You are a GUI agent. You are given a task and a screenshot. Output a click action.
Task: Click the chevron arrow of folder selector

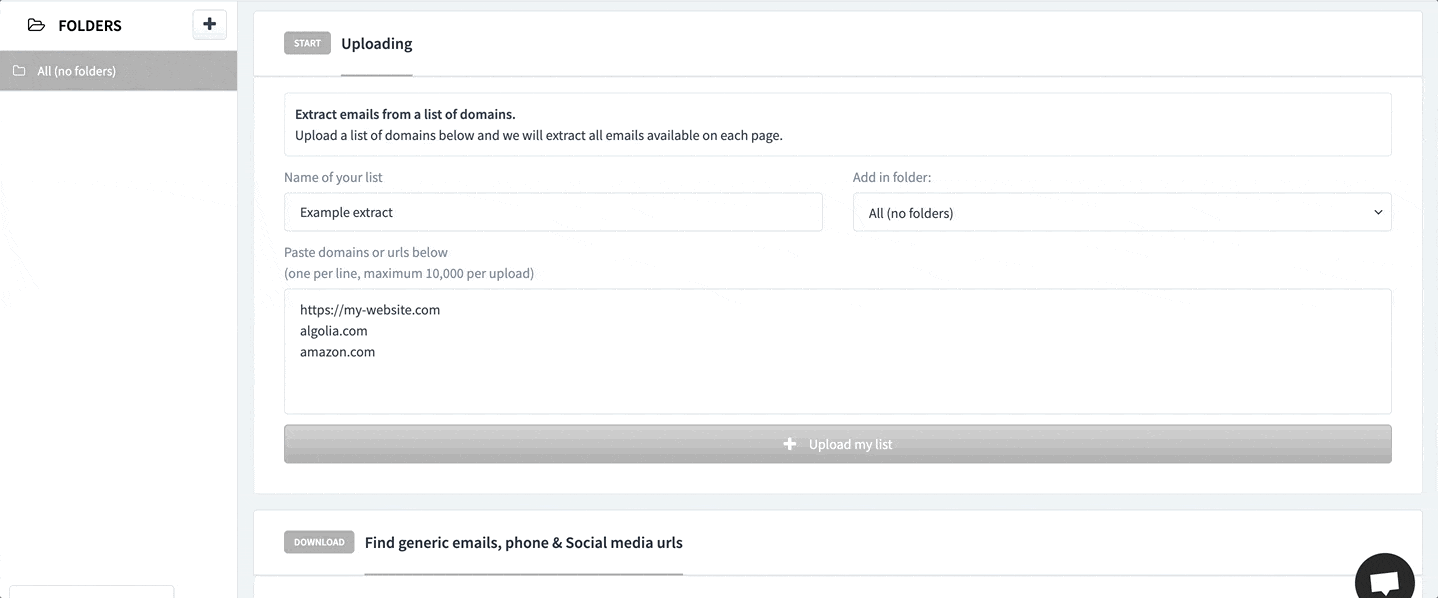(1378, 213)
